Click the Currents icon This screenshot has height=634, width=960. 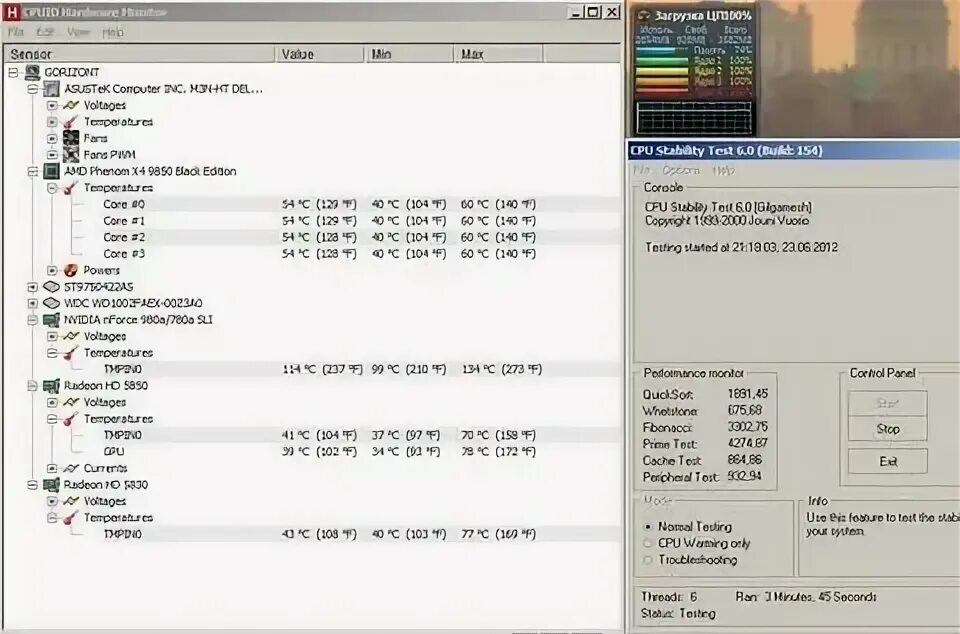point(71,468)
